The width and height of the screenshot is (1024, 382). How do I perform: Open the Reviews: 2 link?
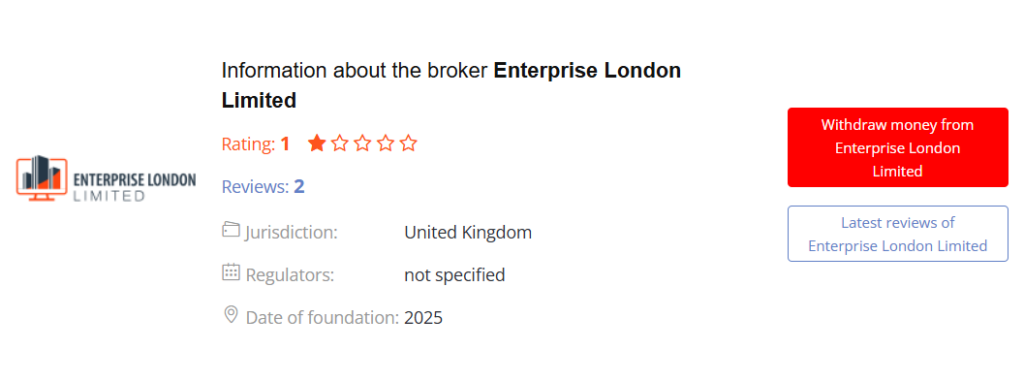tap(263, 187)
